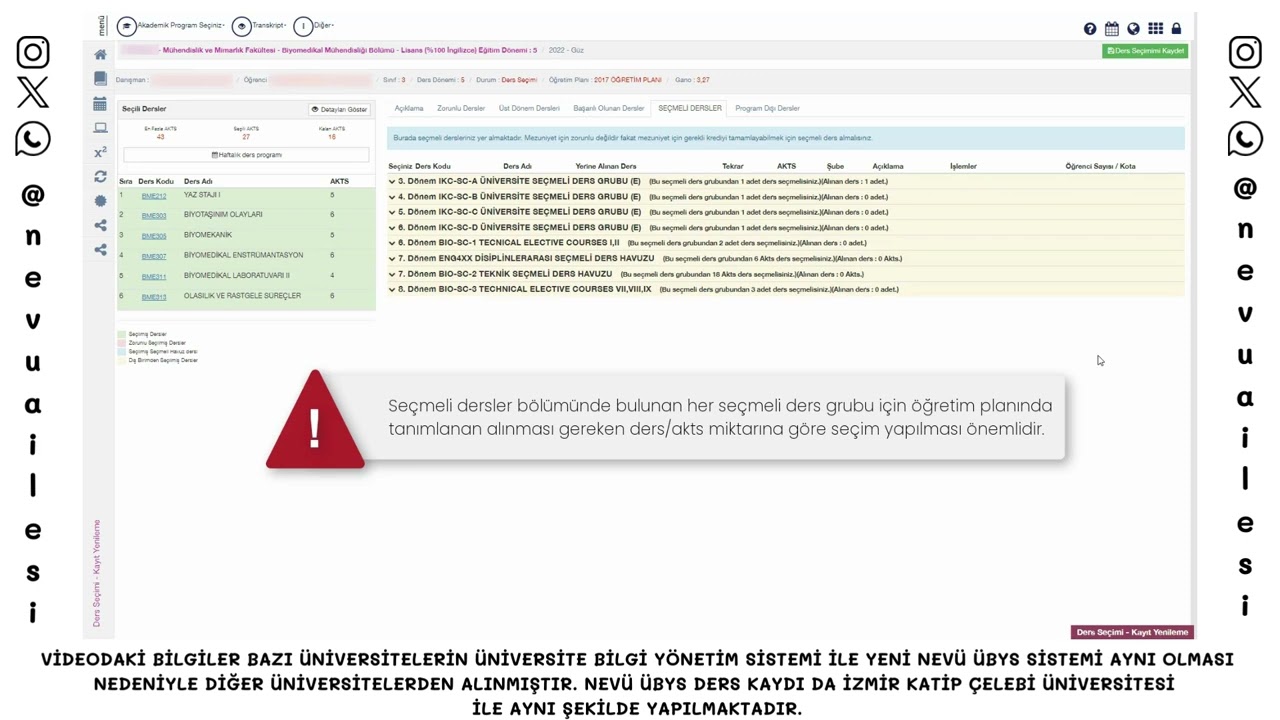Open course code BME305 link
Image resolution: width=1280 pixels, height=720 pixels.
154,236
